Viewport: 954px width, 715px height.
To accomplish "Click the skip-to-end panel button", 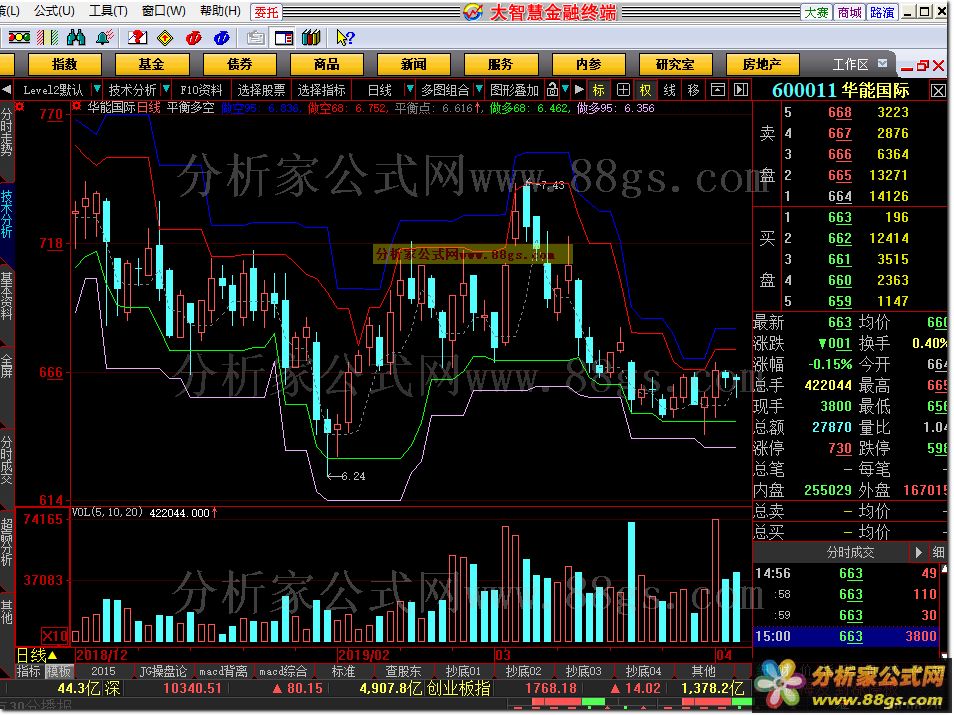I will coord(741,90).
